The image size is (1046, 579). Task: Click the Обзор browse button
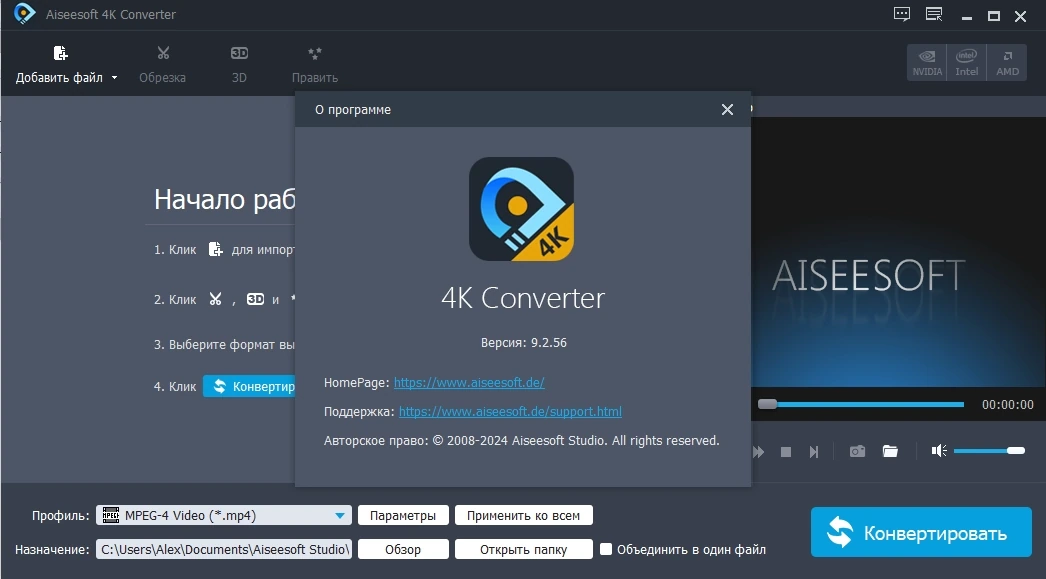pyautogui.click(x=403, y=550)
